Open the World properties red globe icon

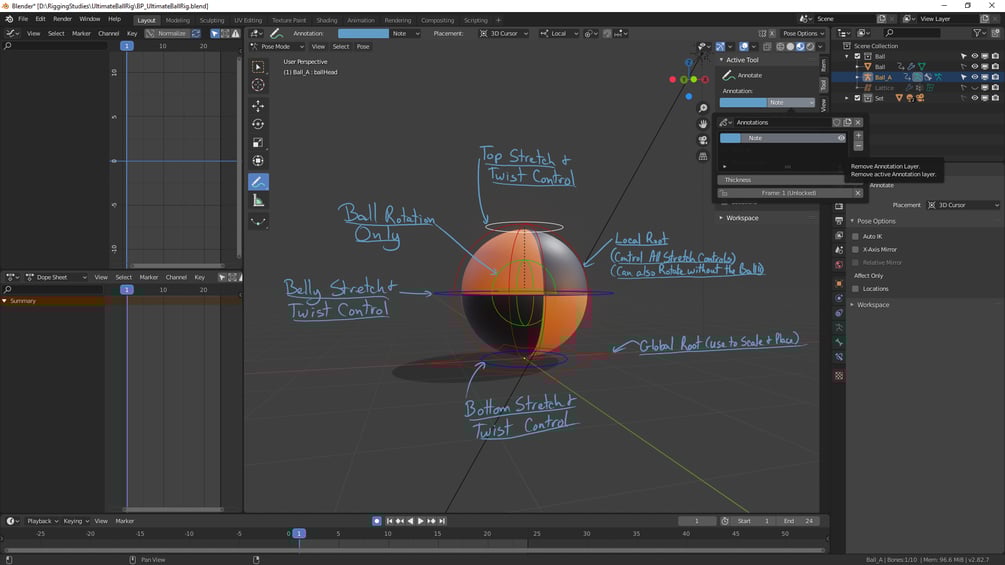click(x=839, y=265)
